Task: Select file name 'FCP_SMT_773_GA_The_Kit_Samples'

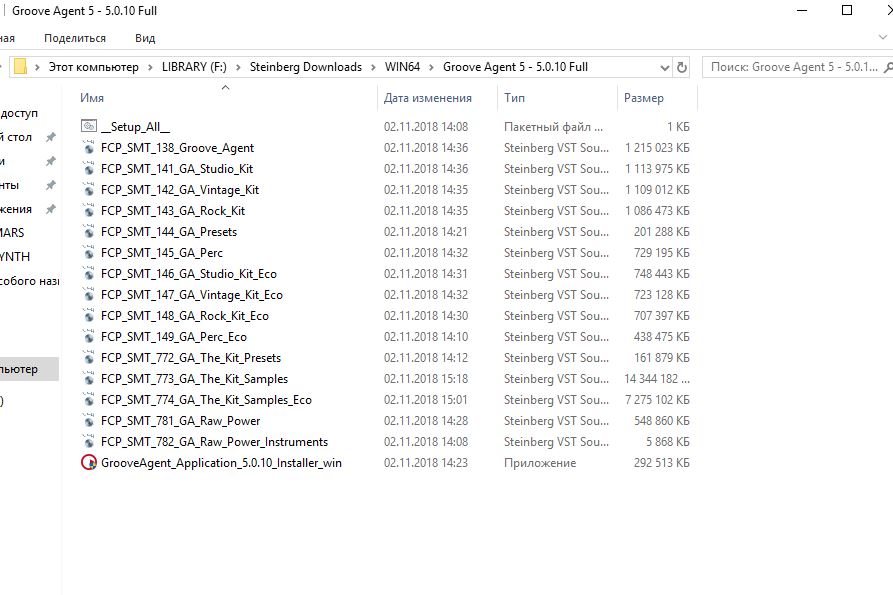Action: point(194,379)
